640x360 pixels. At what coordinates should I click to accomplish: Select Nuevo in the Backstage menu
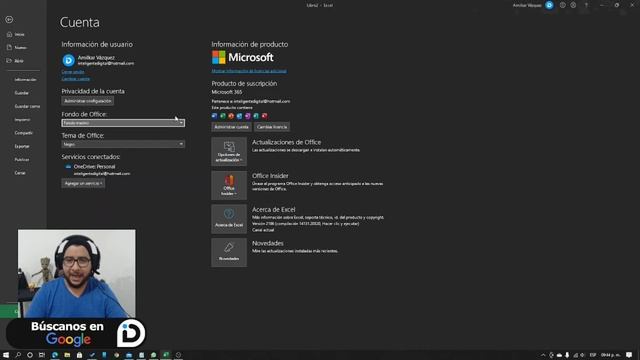(20, 48)
